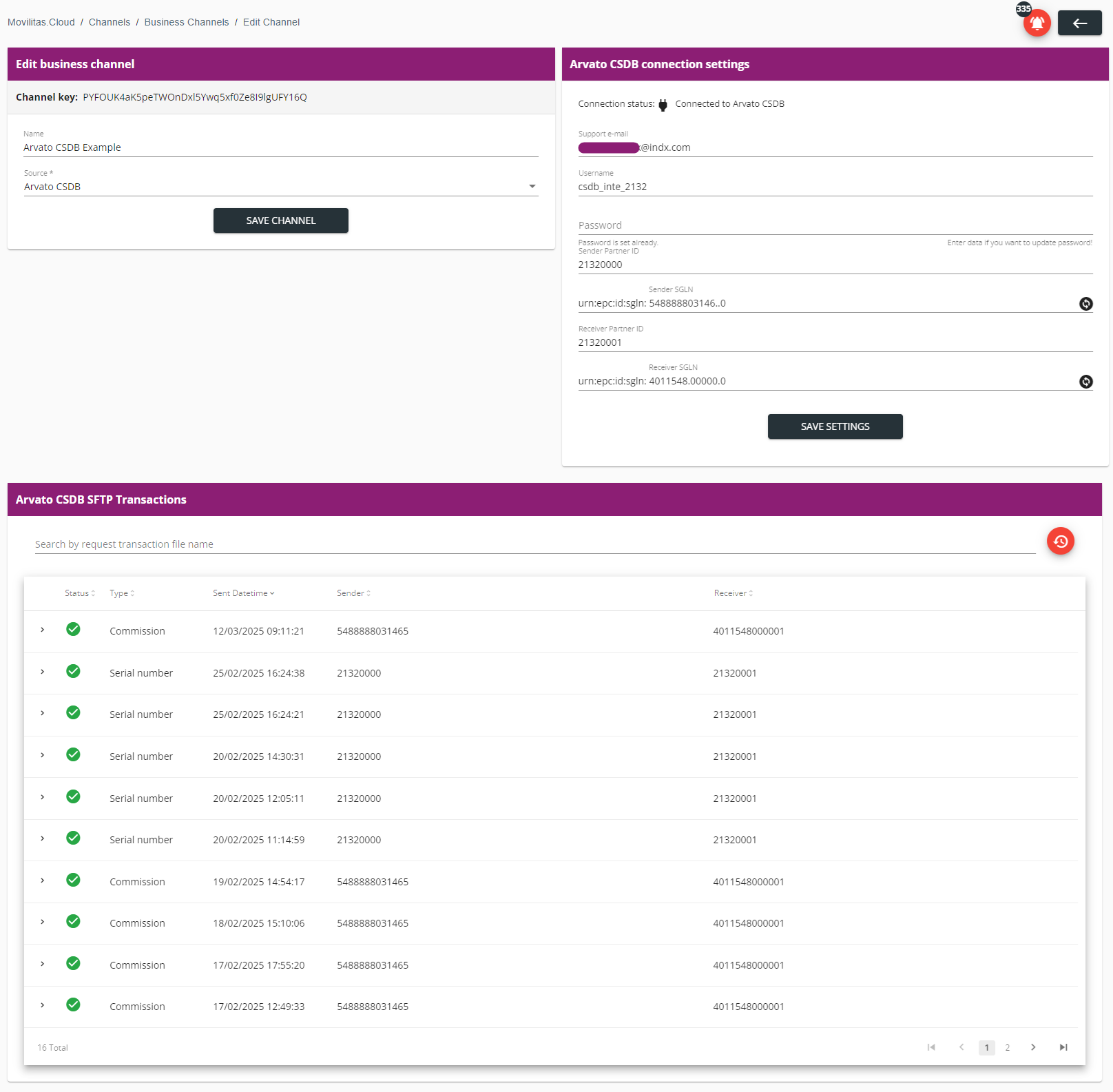Click the Username field csdb_inte_2132

[835, 187]
